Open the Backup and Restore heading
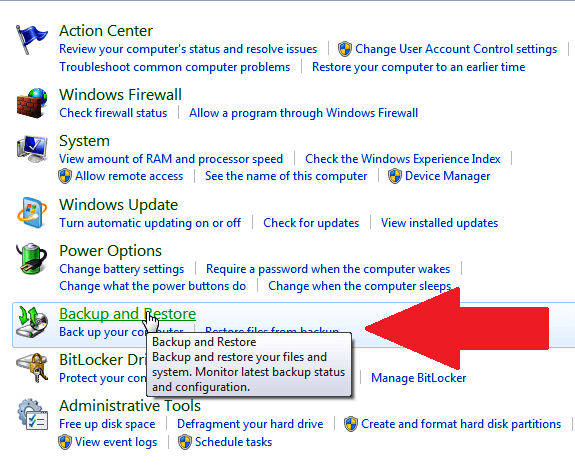This screenshot has height=471, width=575. click(x=127, y=314)
